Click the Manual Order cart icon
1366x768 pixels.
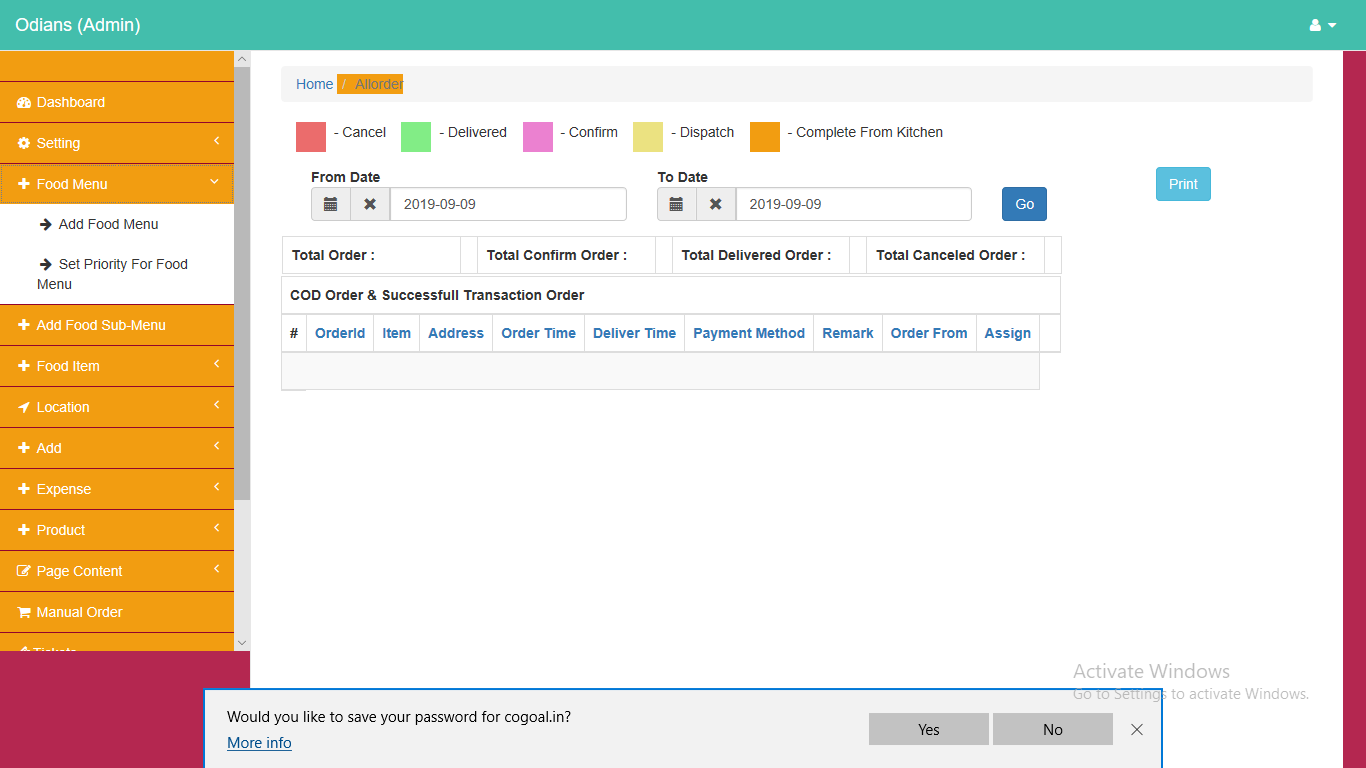(x=24, y=612)
